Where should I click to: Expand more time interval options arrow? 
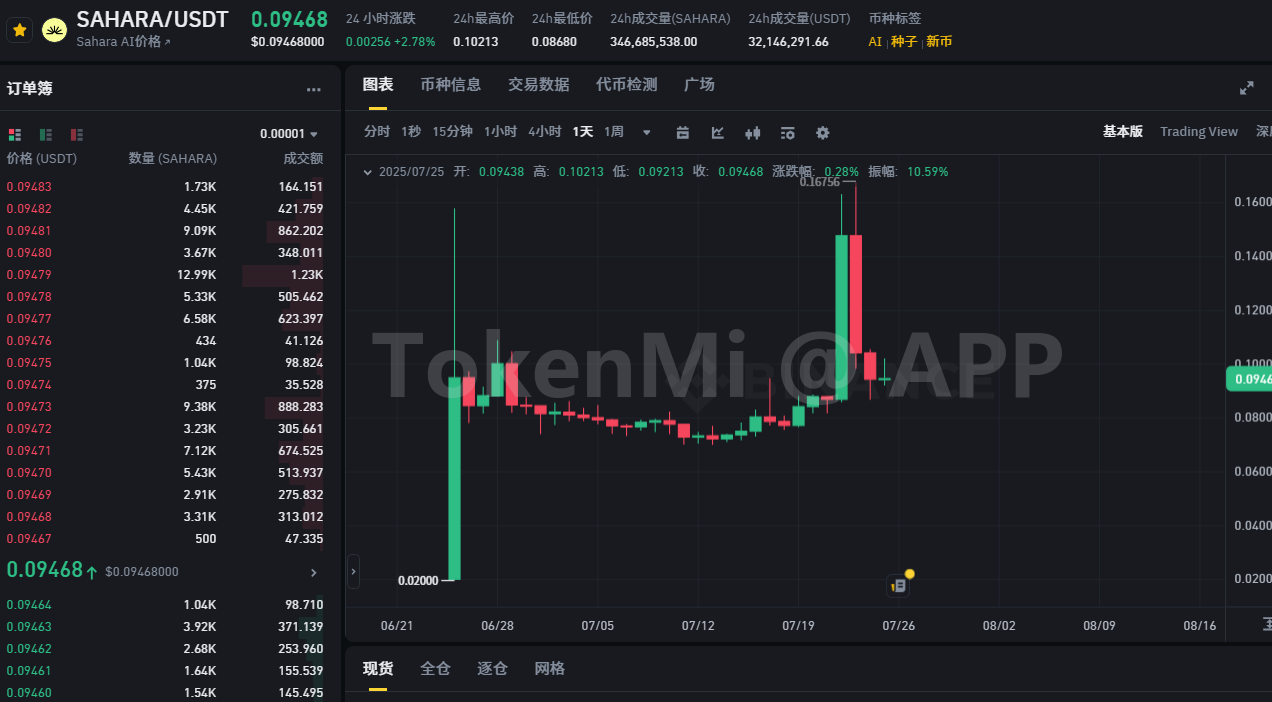coord(646,133)
